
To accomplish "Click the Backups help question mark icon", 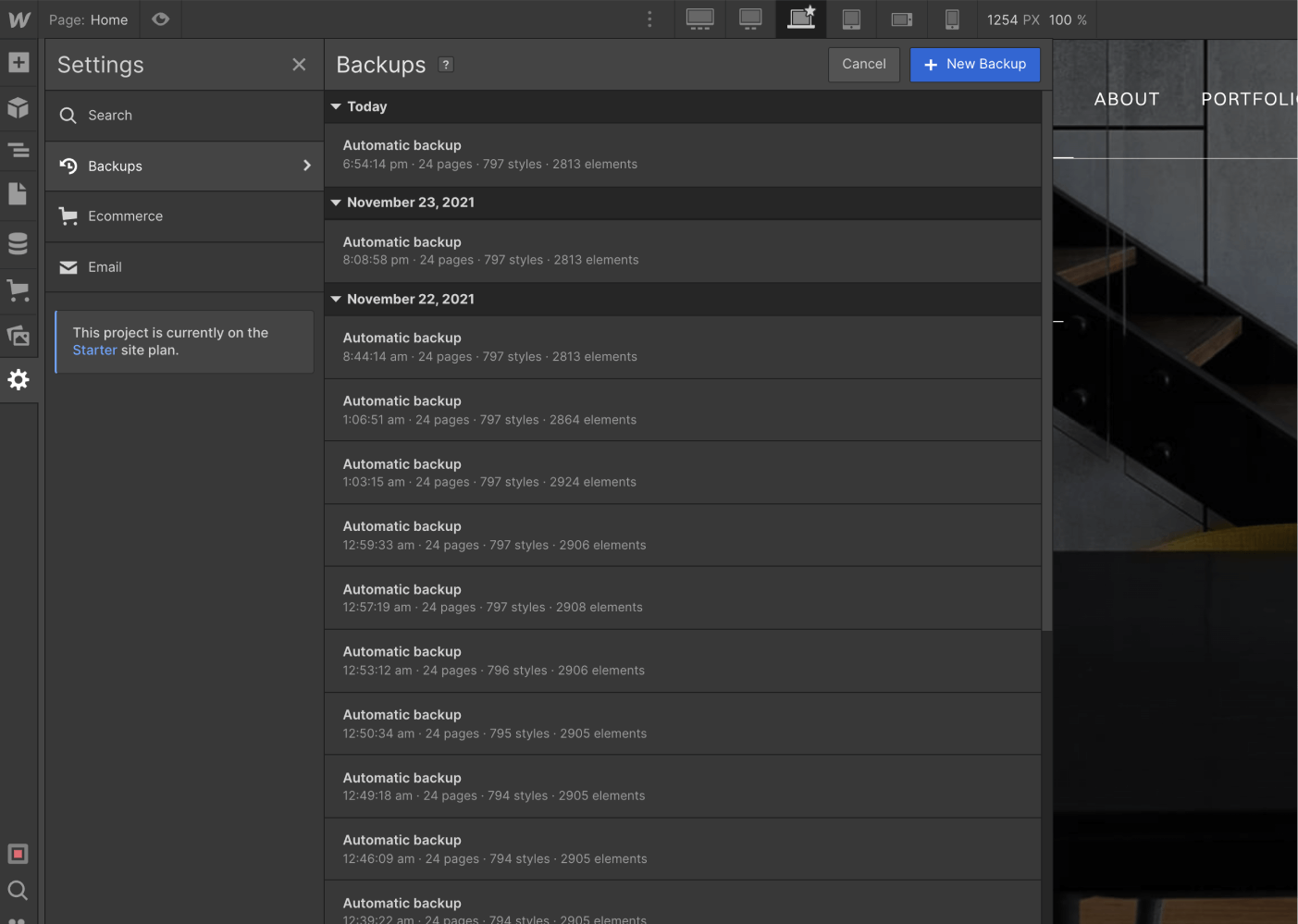I will tap(446, 64).
